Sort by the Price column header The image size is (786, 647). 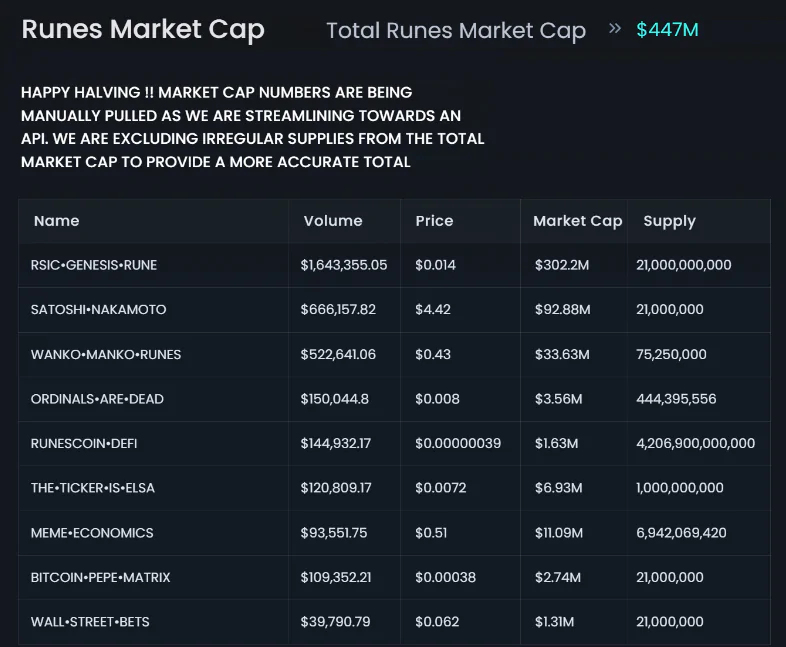click(x=434, y=221)
